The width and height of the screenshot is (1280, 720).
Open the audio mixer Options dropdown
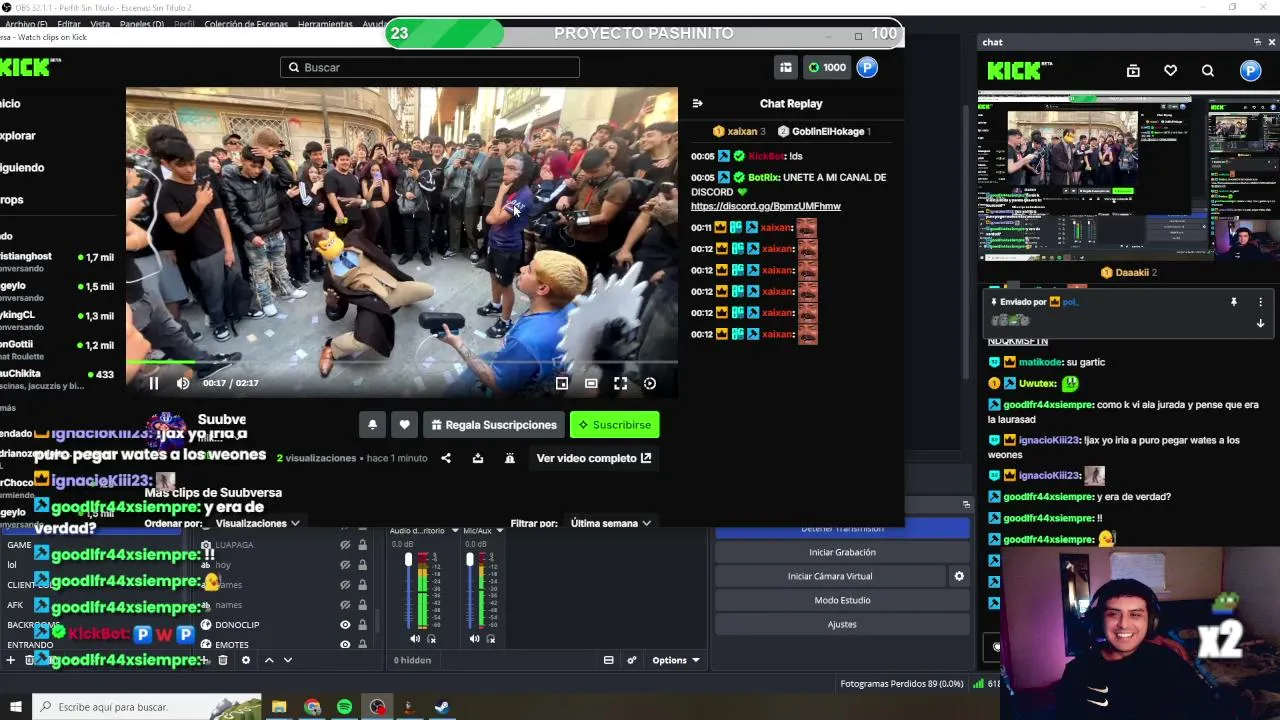point(676,660)
